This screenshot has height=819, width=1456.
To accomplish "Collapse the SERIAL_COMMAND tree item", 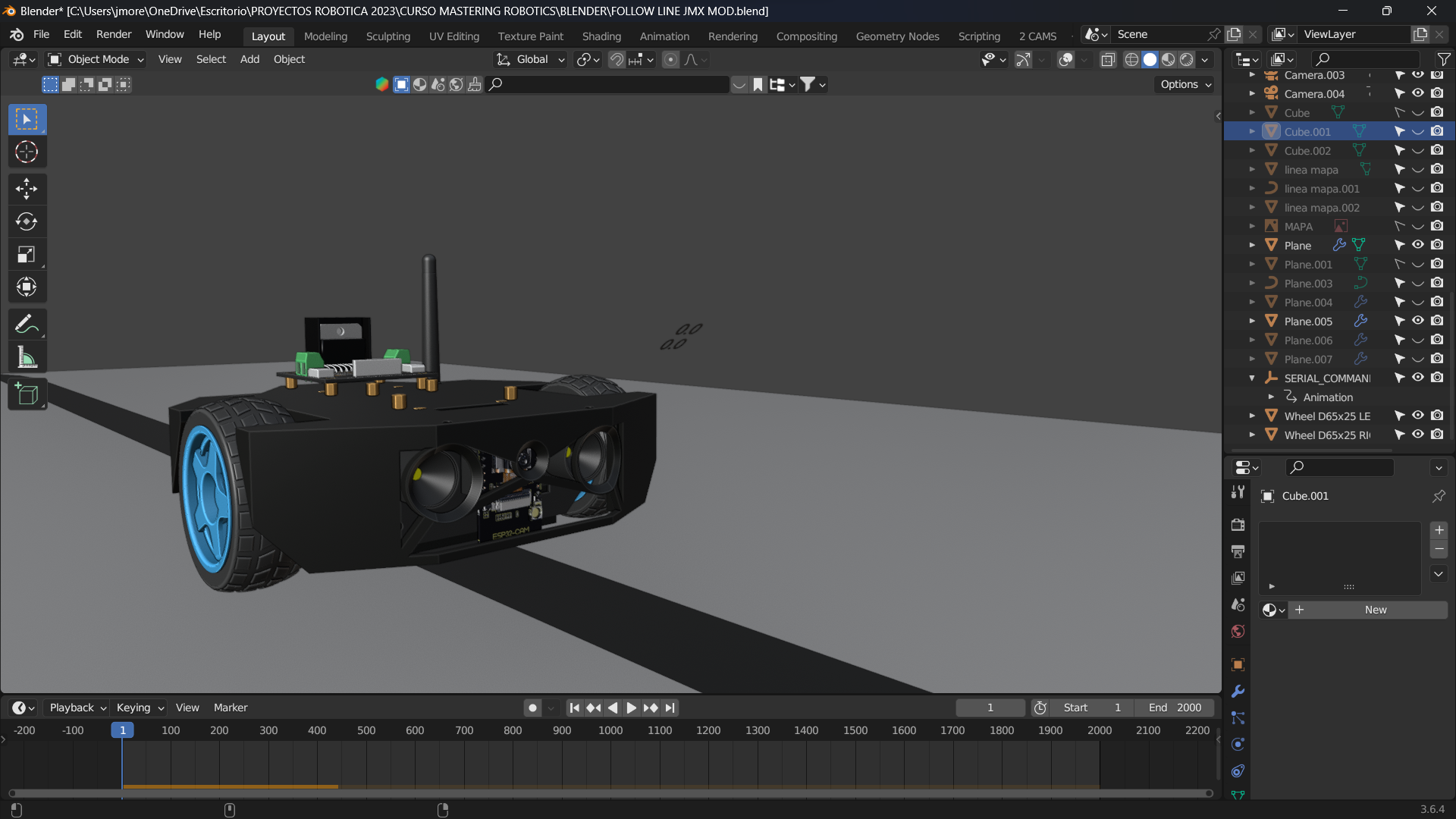I will click(x=1252, y=378).
